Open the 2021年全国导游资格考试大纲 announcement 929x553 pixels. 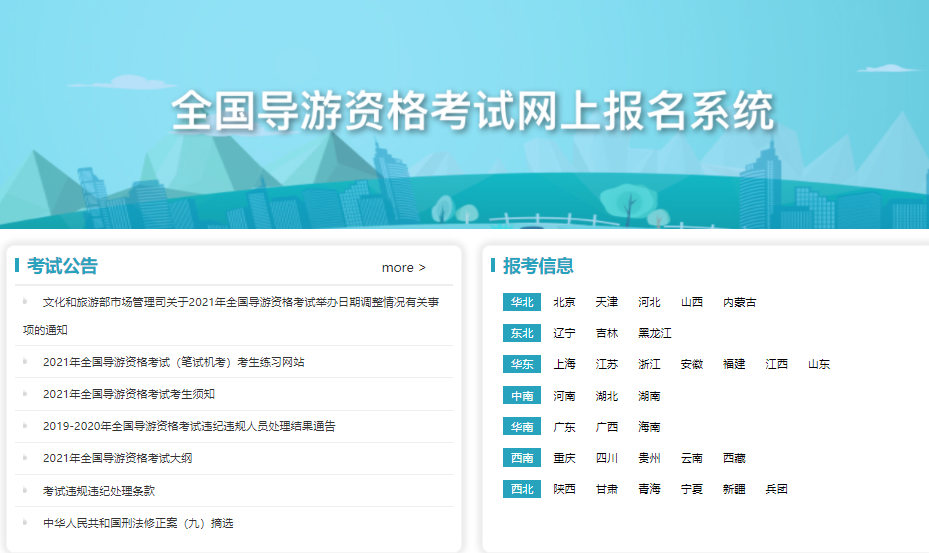click(117, 458)
